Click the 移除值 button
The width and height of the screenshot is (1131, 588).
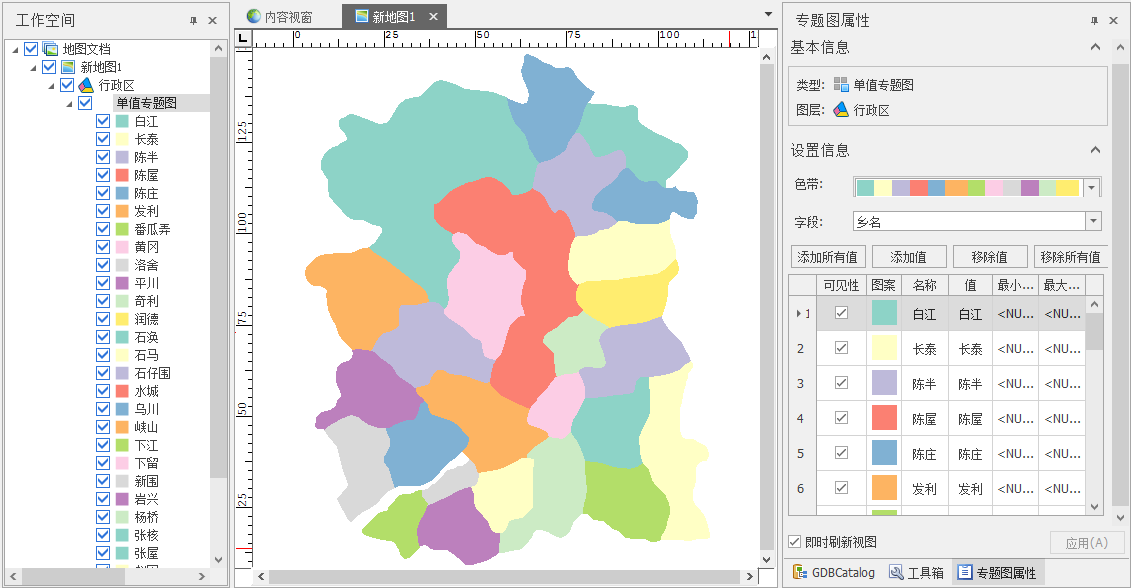[x=989, y=256]
